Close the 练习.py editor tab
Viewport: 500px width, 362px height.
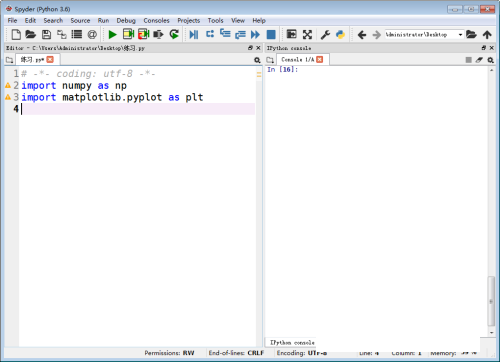50,59
